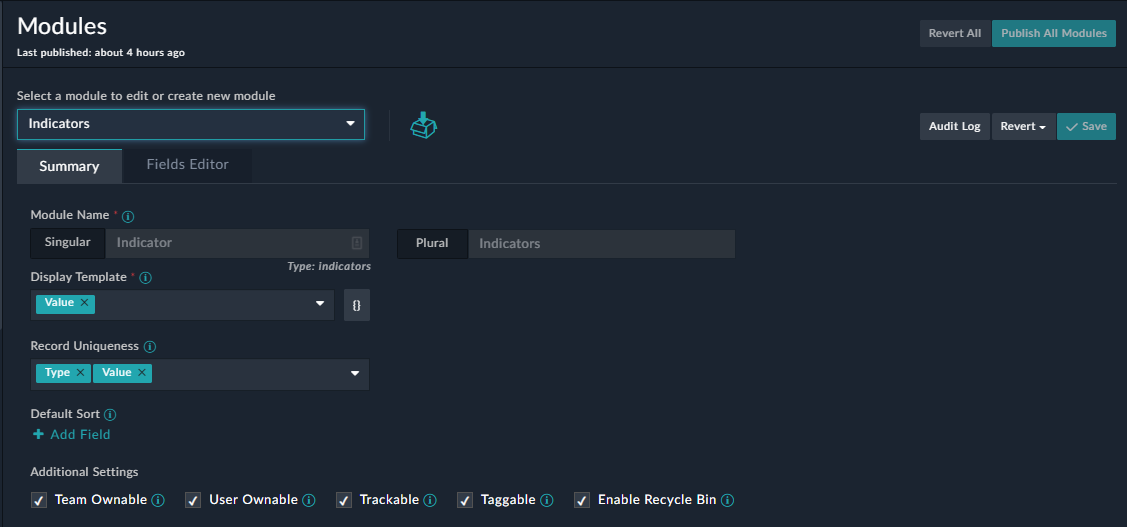Click the Additional Settings label
The image size is (1127, 527).
point(84,472)
